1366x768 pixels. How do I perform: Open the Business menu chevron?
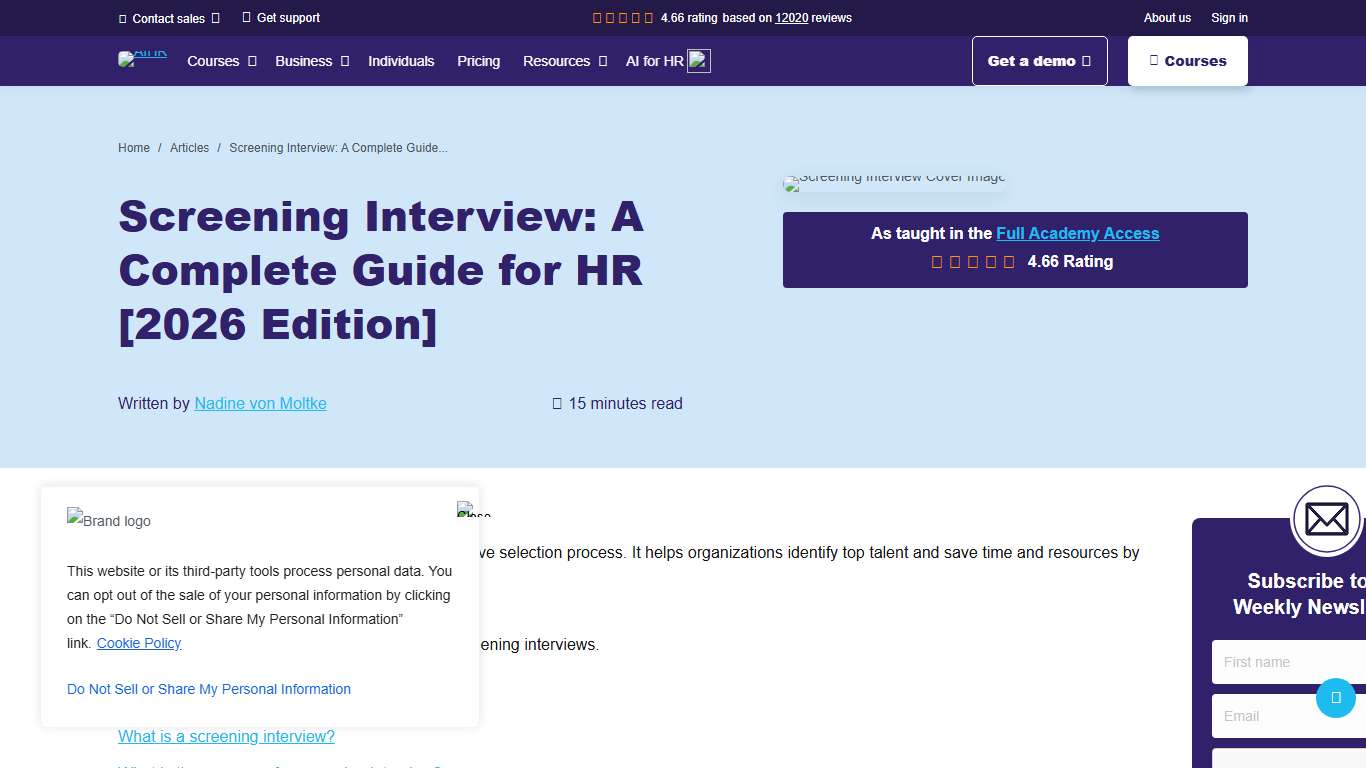[x=344, y=61]
